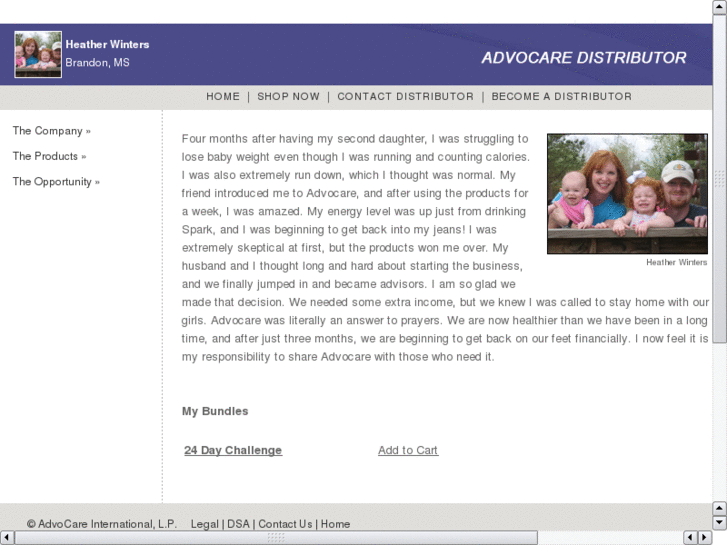Click the vertical scrollbar thumb
The image size is (727, 545).
tap(719, 179)
